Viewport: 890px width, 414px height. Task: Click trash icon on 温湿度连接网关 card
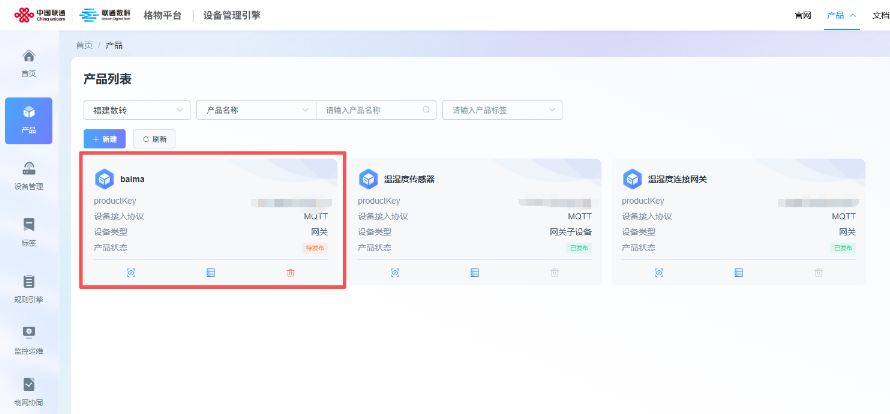(x=818, y=272)
